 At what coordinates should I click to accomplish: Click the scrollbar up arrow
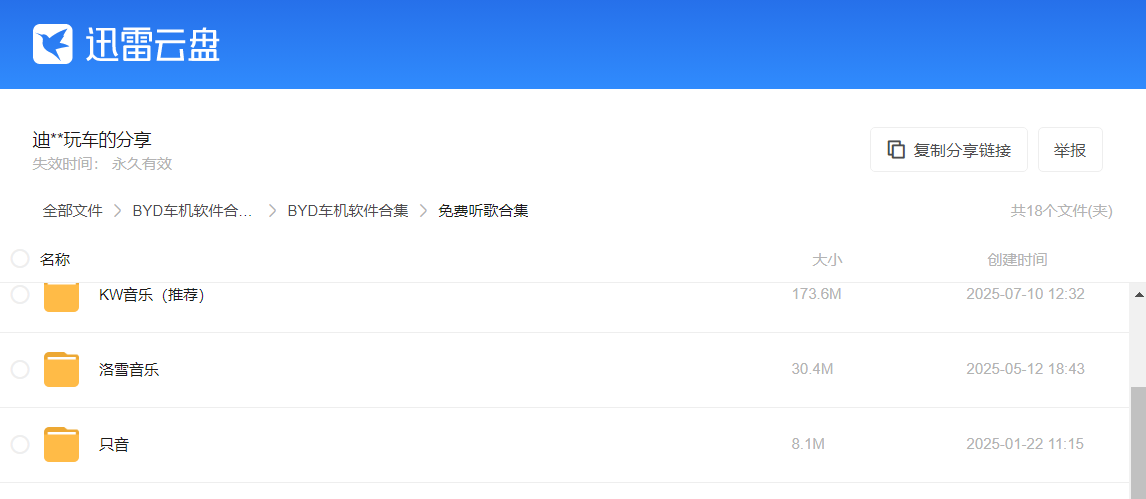(1138, 295)
